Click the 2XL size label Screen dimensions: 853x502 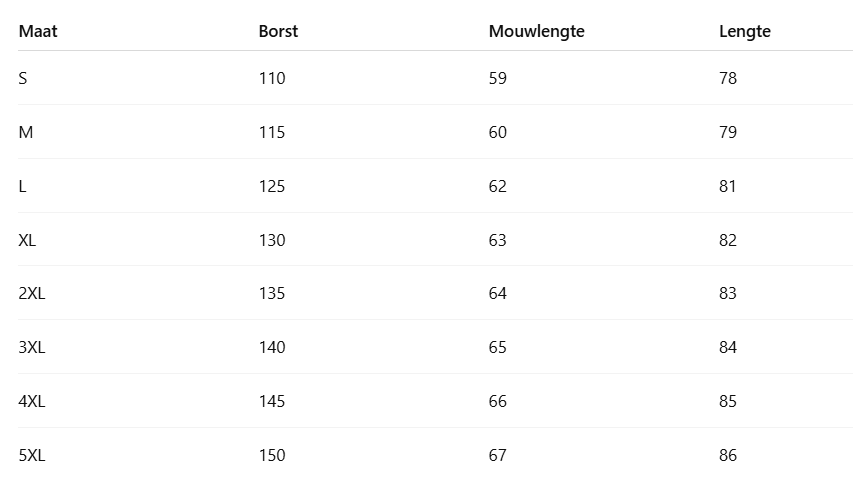click(x=32, y=293)
